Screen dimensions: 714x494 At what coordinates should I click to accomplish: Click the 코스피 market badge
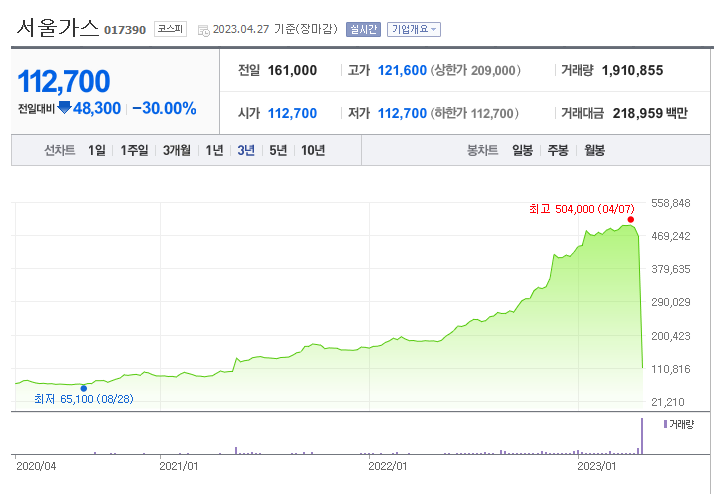pyautogui.click(x=170, y=29)
